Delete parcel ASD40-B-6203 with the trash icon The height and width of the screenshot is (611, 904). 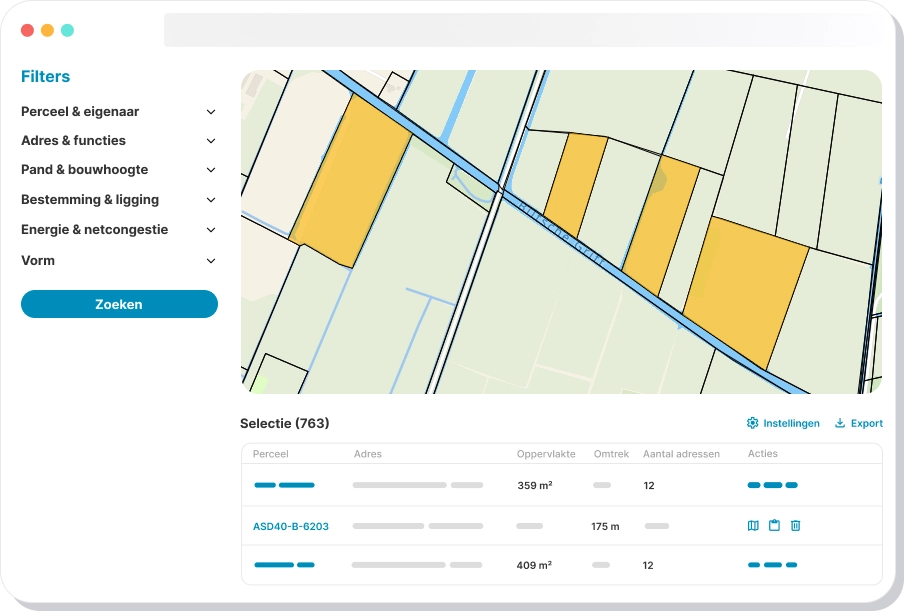795,526
